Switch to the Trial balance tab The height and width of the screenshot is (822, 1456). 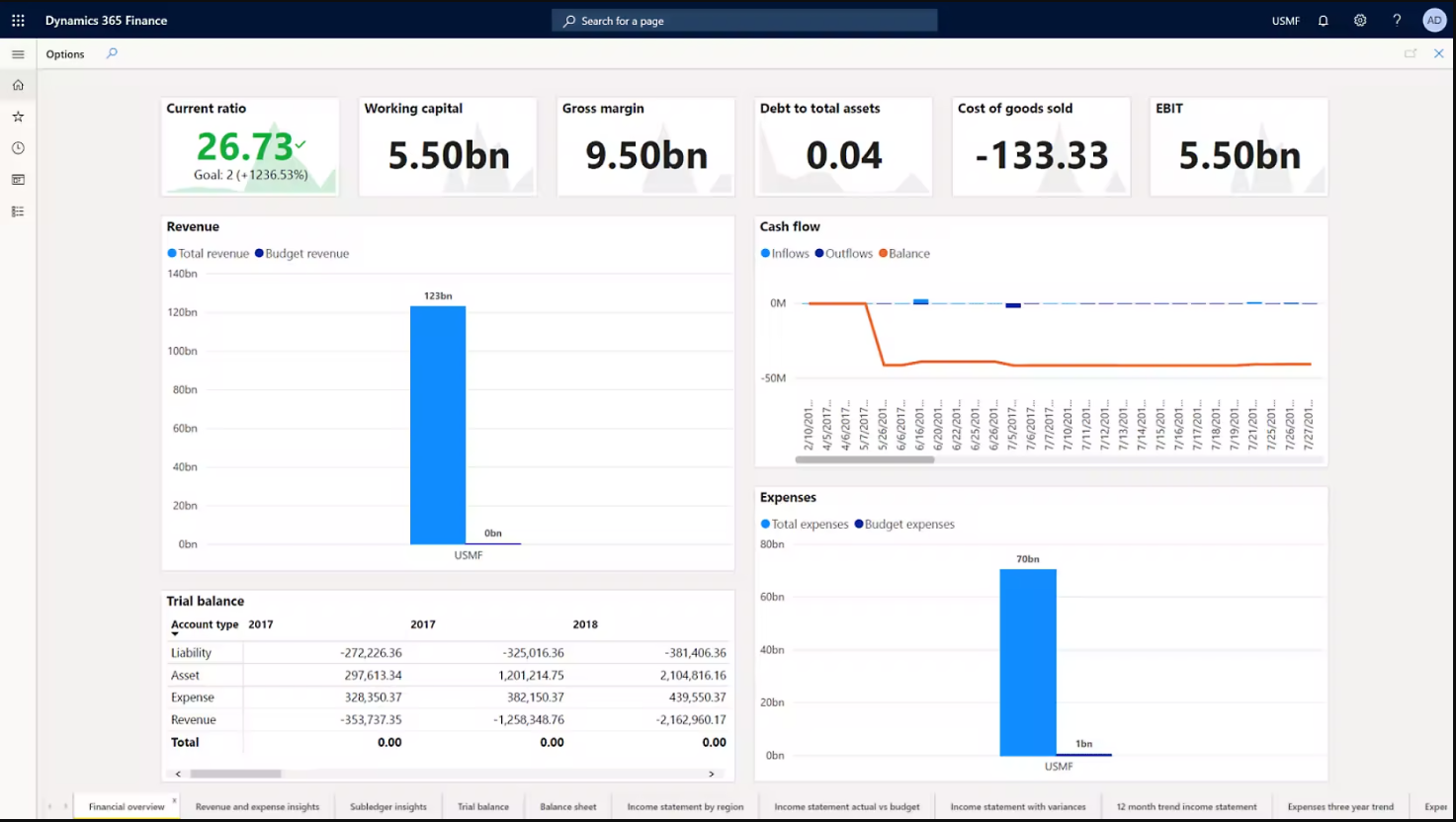pyautogui.click(x=483, y=807)
